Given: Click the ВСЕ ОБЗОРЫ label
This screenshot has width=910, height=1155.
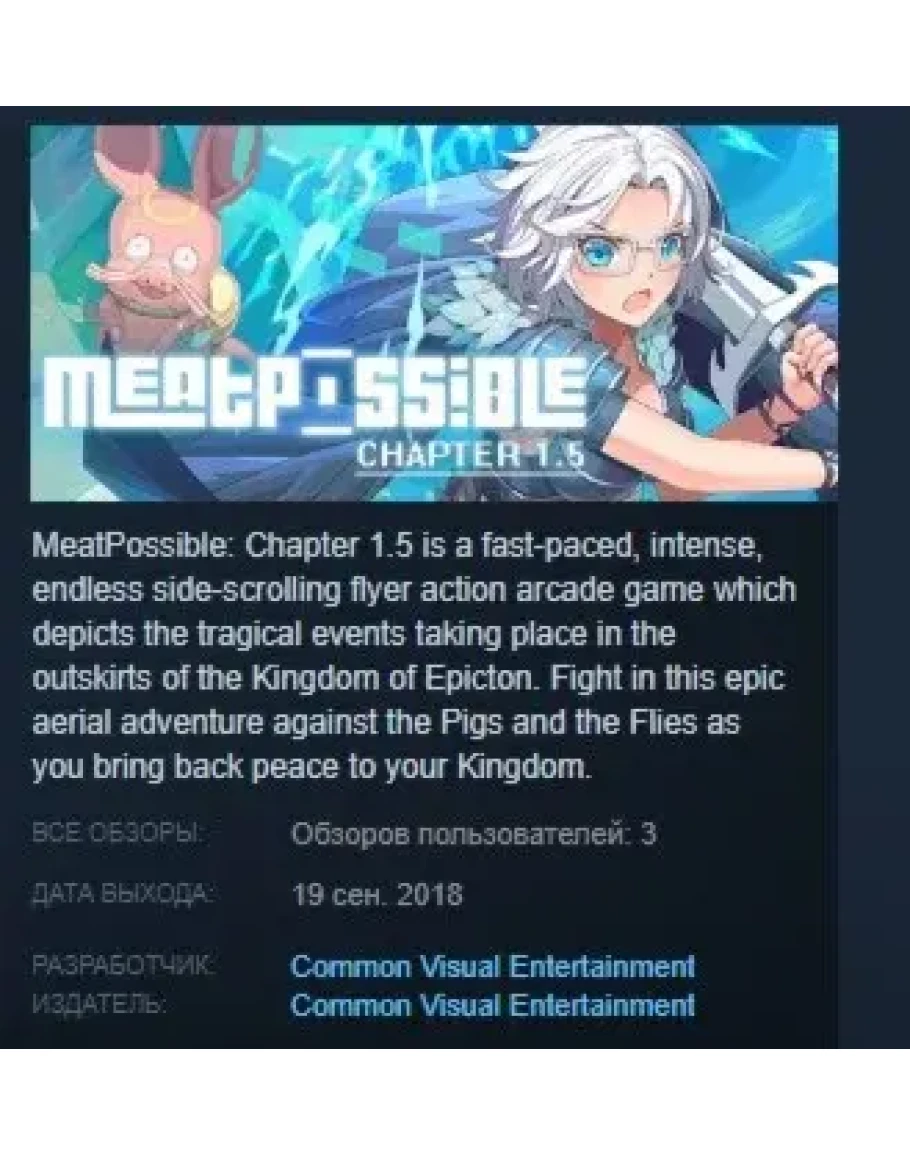Looking at the screenshot, I should (118, 834).
